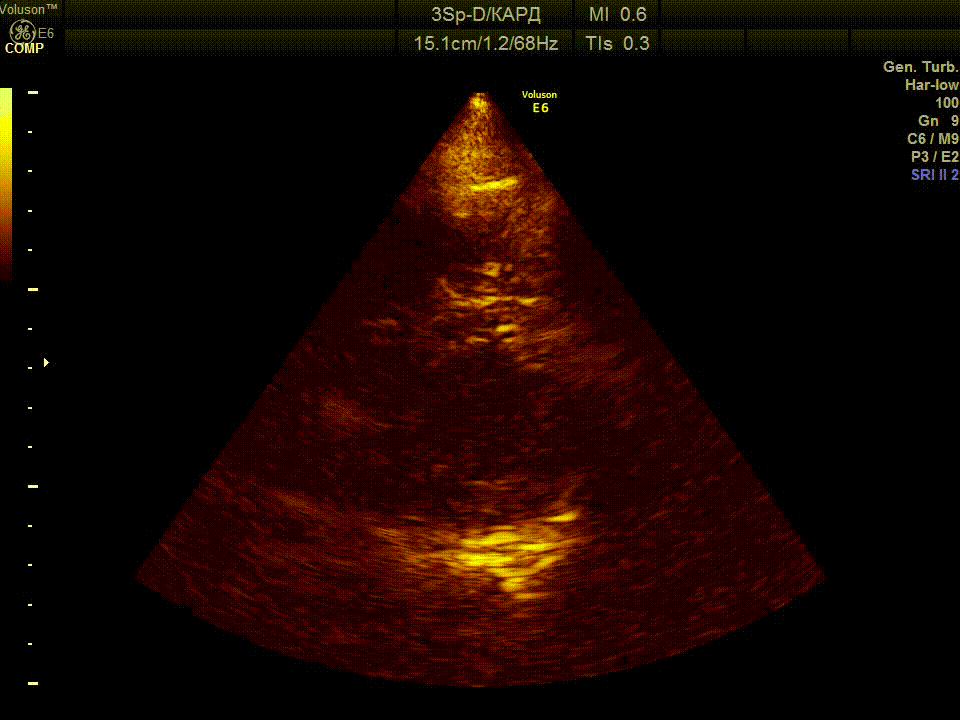
Task: Select the 3Sp-D/КАРД probe label
Action: 486,14
